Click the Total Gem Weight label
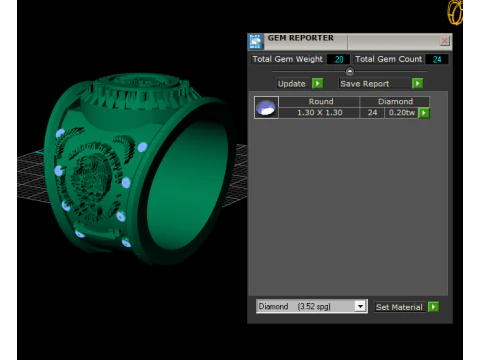This screenshot has width=480, height=360. click(288, 59)
